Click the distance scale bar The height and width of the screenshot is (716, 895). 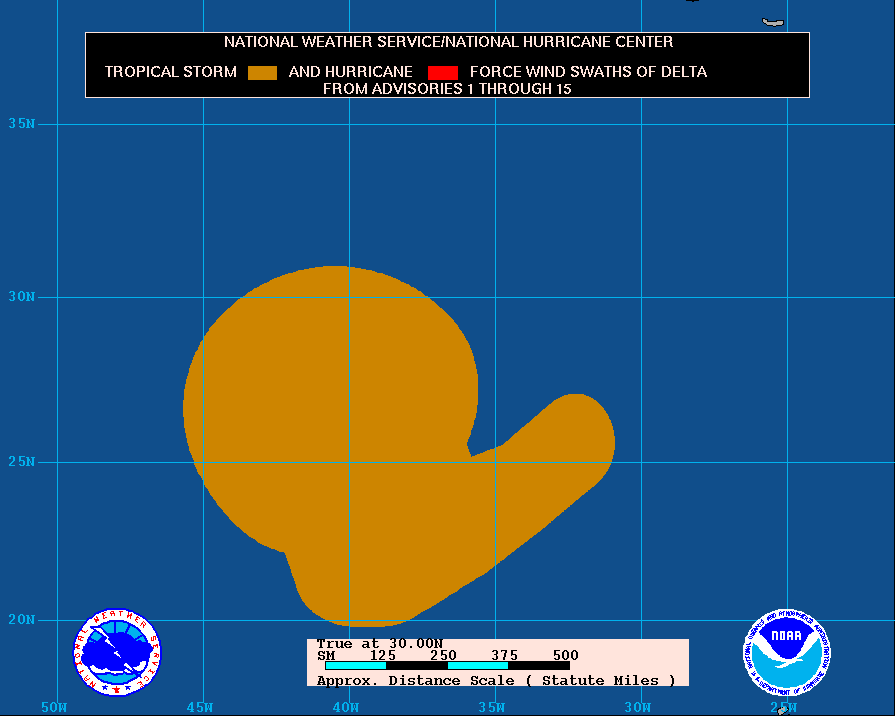[448, 666]
